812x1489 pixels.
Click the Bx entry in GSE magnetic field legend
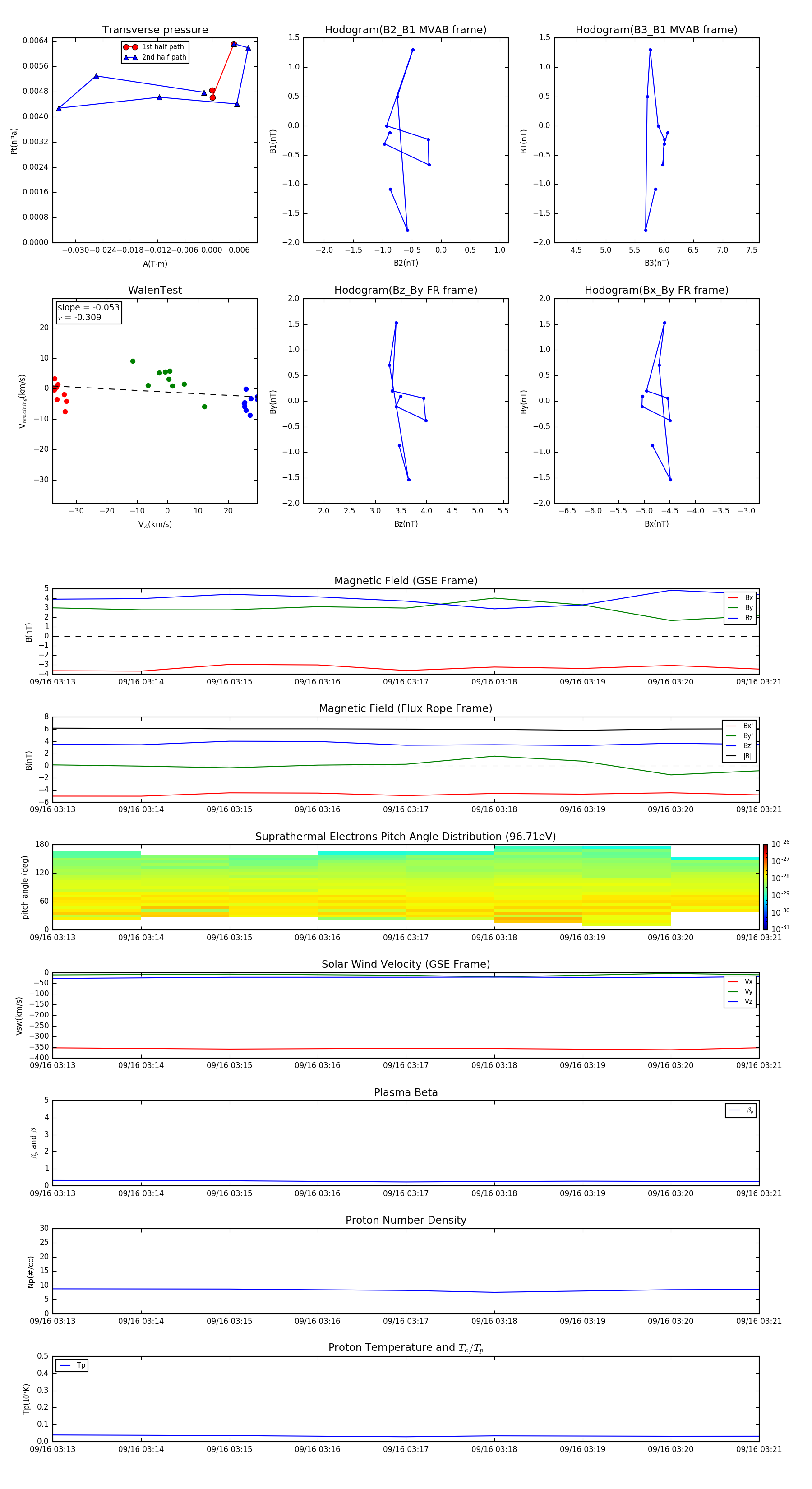[x=740, y=598]
